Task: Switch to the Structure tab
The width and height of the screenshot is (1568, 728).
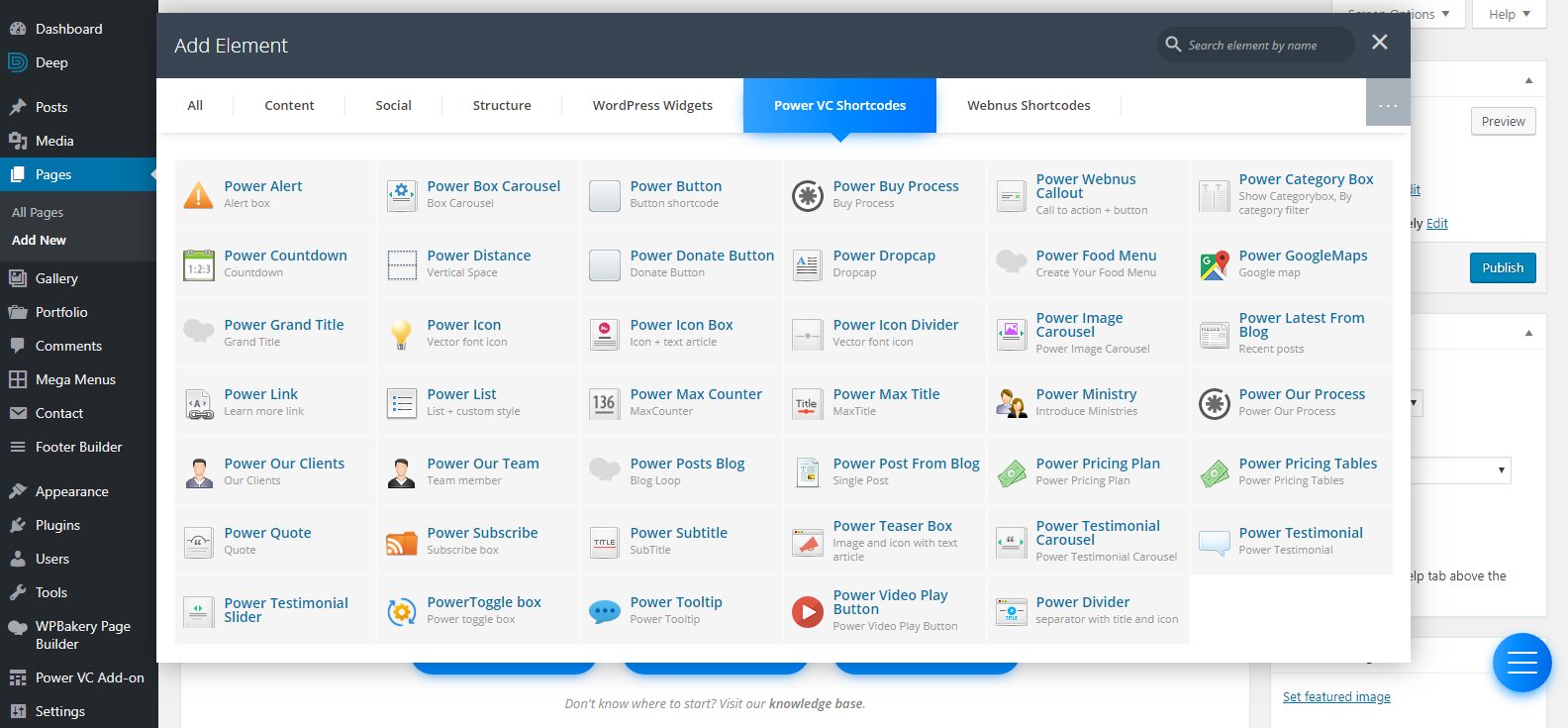Action: (502, 105)
